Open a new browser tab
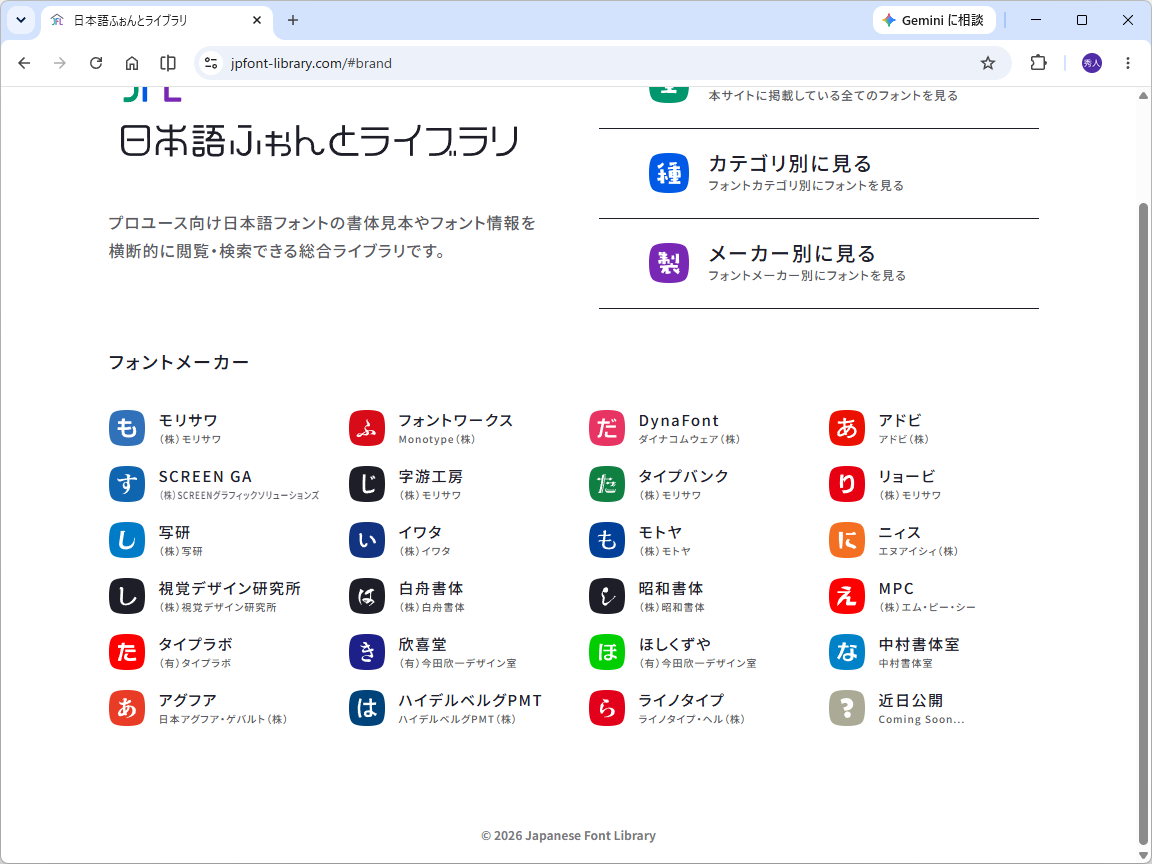The height and width of the screenshot is (864, 1152). (293, 21)
